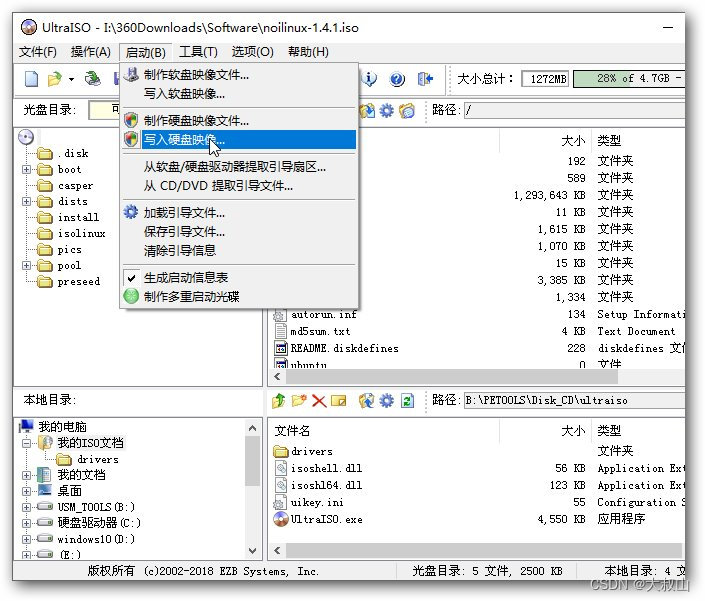705x601 pixels.
Task: Click the local file list horizontal scrollbar
Action: (484, 550)
